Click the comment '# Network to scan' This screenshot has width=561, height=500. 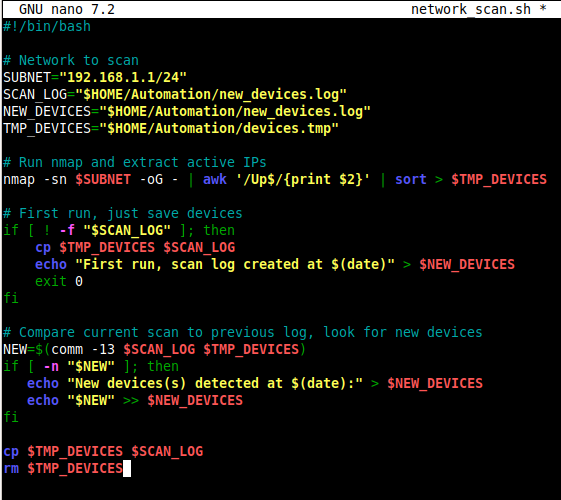pos(71,60)
